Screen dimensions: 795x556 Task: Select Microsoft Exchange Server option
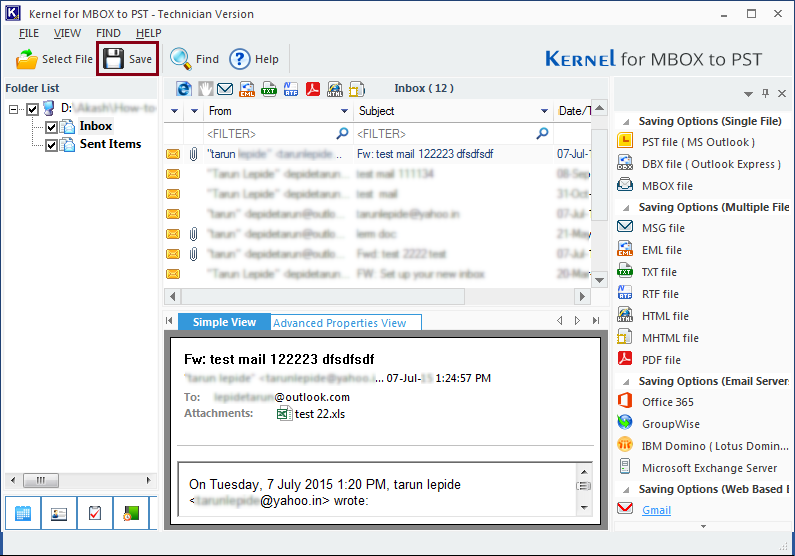[709, 468]
